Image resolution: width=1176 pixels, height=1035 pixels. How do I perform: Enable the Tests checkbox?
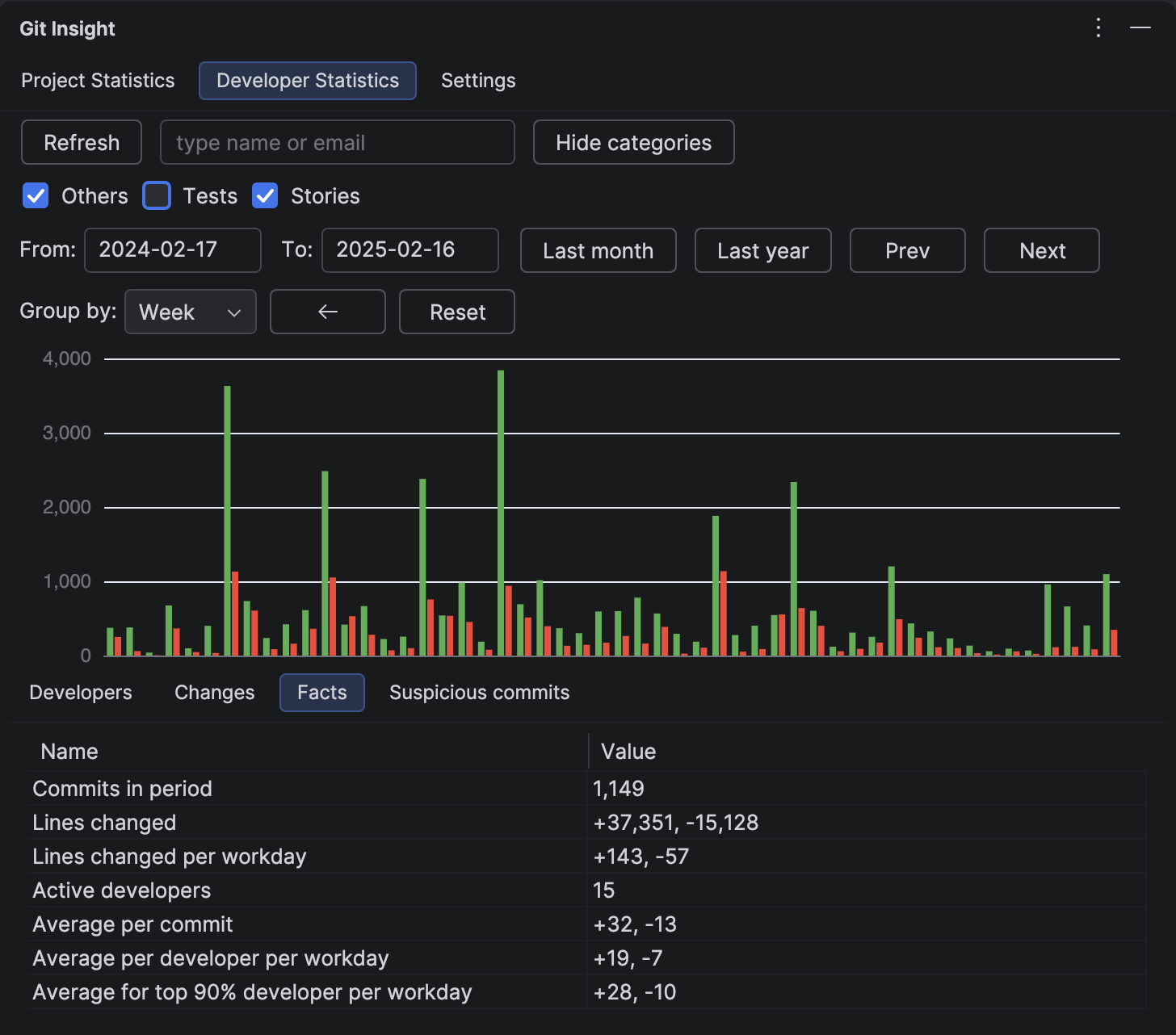pos(156,195)
